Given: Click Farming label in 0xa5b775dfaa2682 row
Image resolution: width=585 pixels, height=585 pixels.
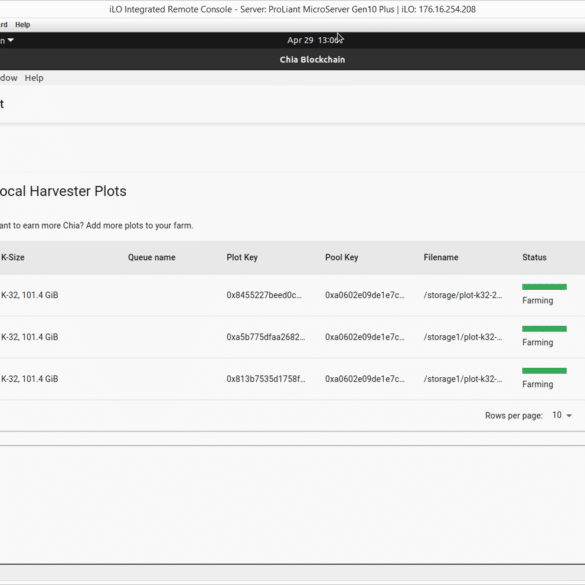Looking at the screenshot, I should pyautogui.click(x=537, y=342).
